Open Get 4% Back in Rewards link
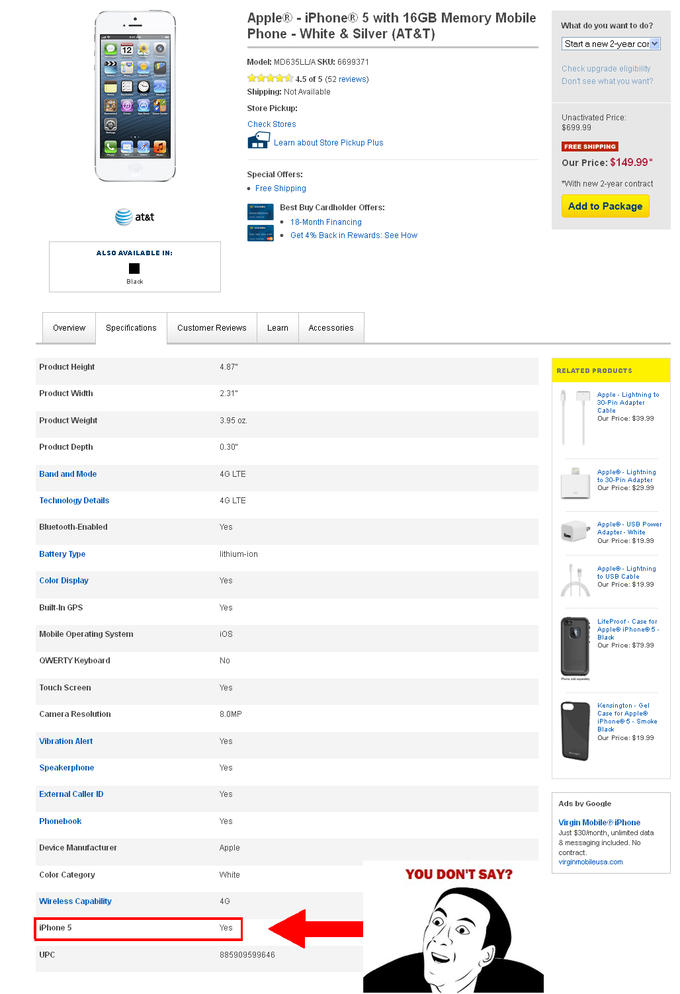The height and width of the screenshot is (994, 680). coord(354,235)
